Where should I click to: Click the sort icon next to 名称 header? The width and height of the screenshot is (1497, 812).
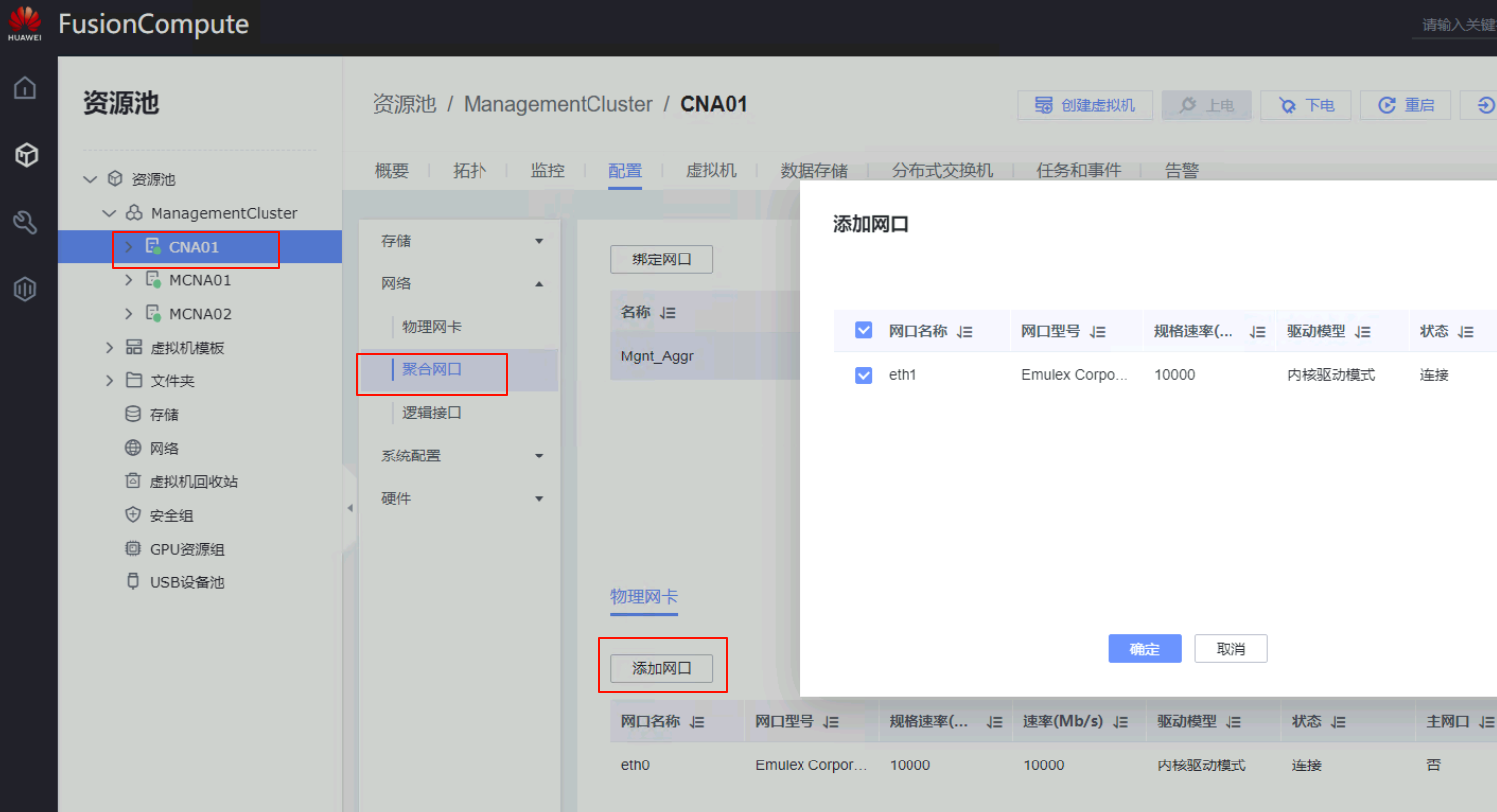coord(668,313)
